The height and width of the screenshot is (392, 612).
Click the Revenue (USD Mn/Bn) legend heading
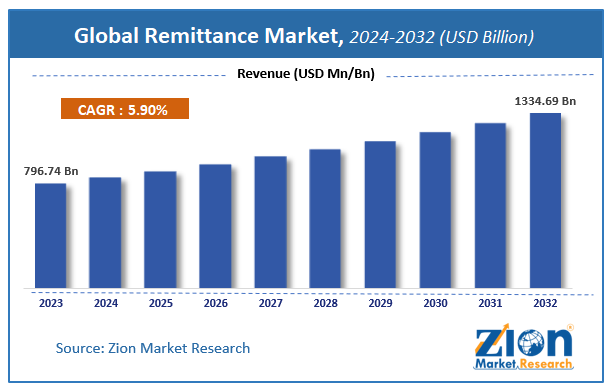(x=306, y=73)
